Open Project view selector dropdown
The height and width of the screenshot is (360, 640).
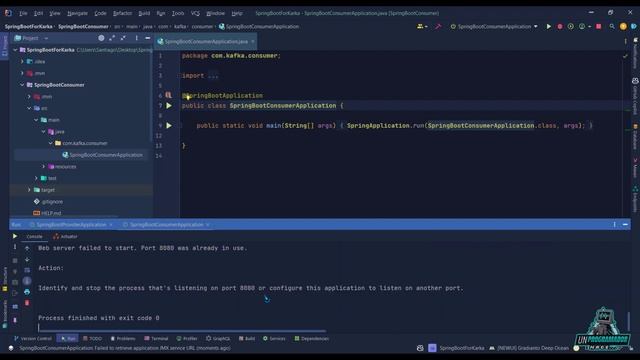pos(31,38)
